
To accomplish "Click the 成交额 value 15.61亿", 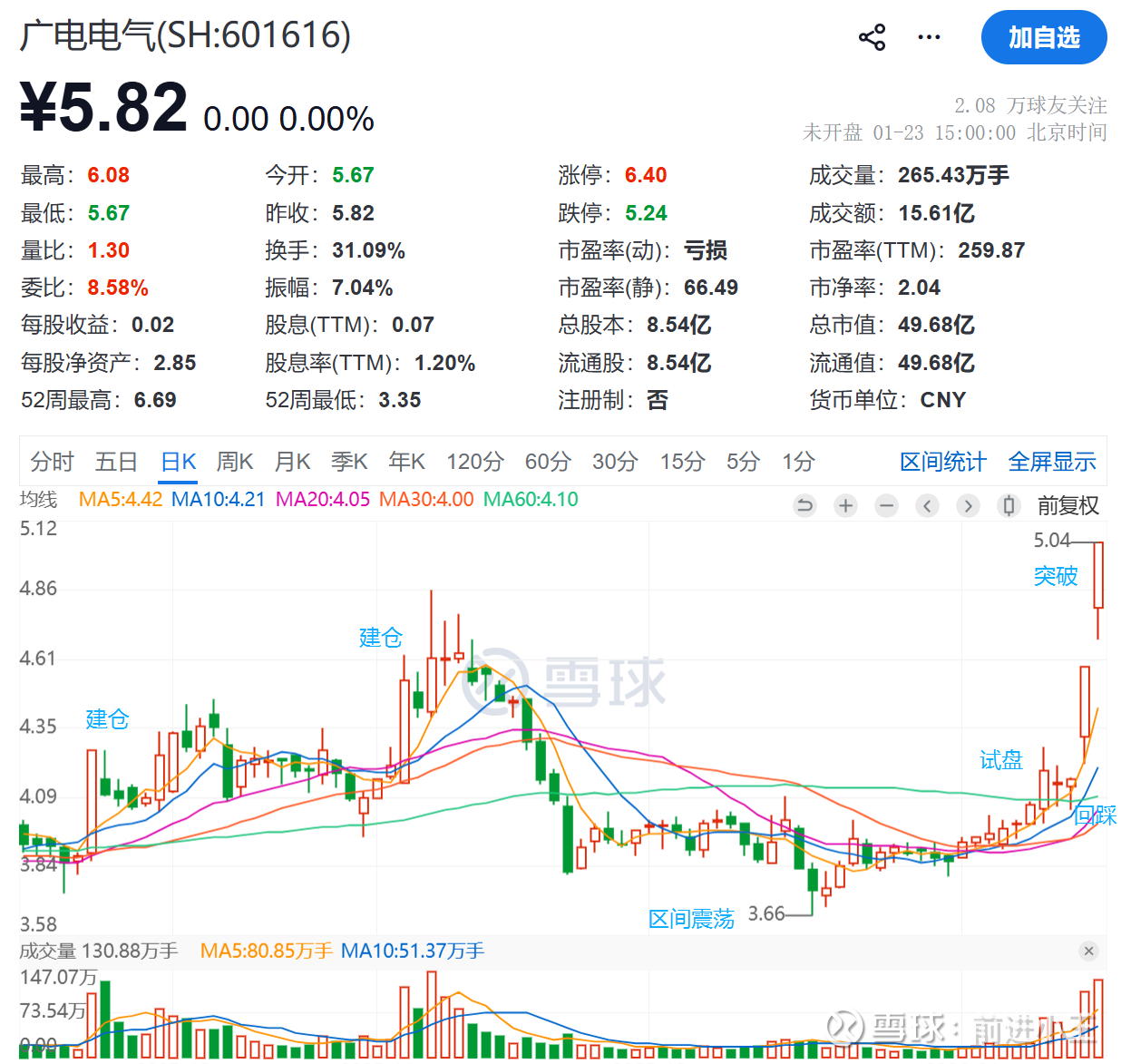I will 936,213.
